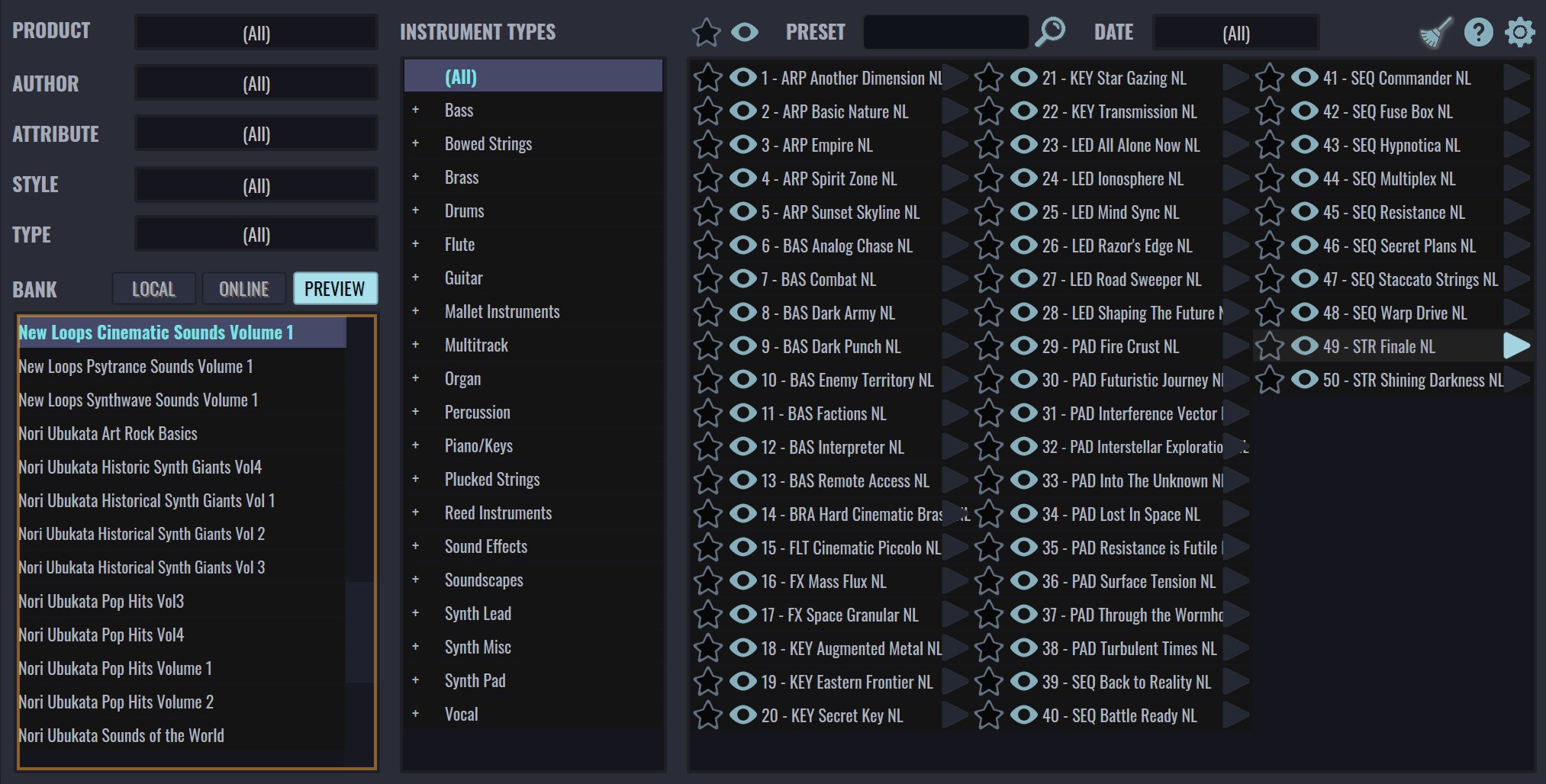1546x784 pixels.
Task: Expand the Synth Lead category
Action: click(x=416, y=614)
